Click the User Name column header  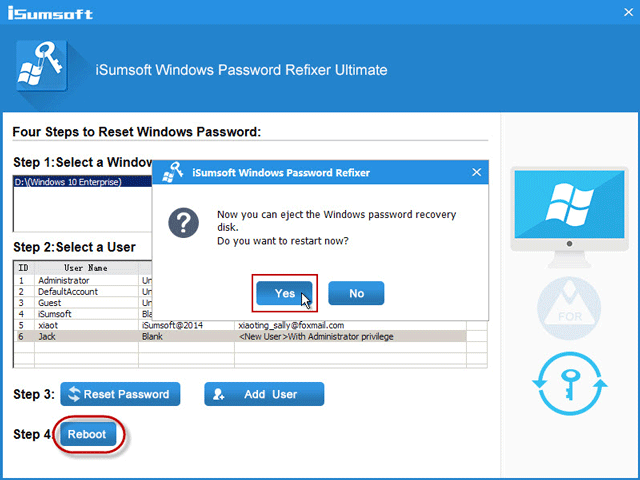[x=86, y=268]
